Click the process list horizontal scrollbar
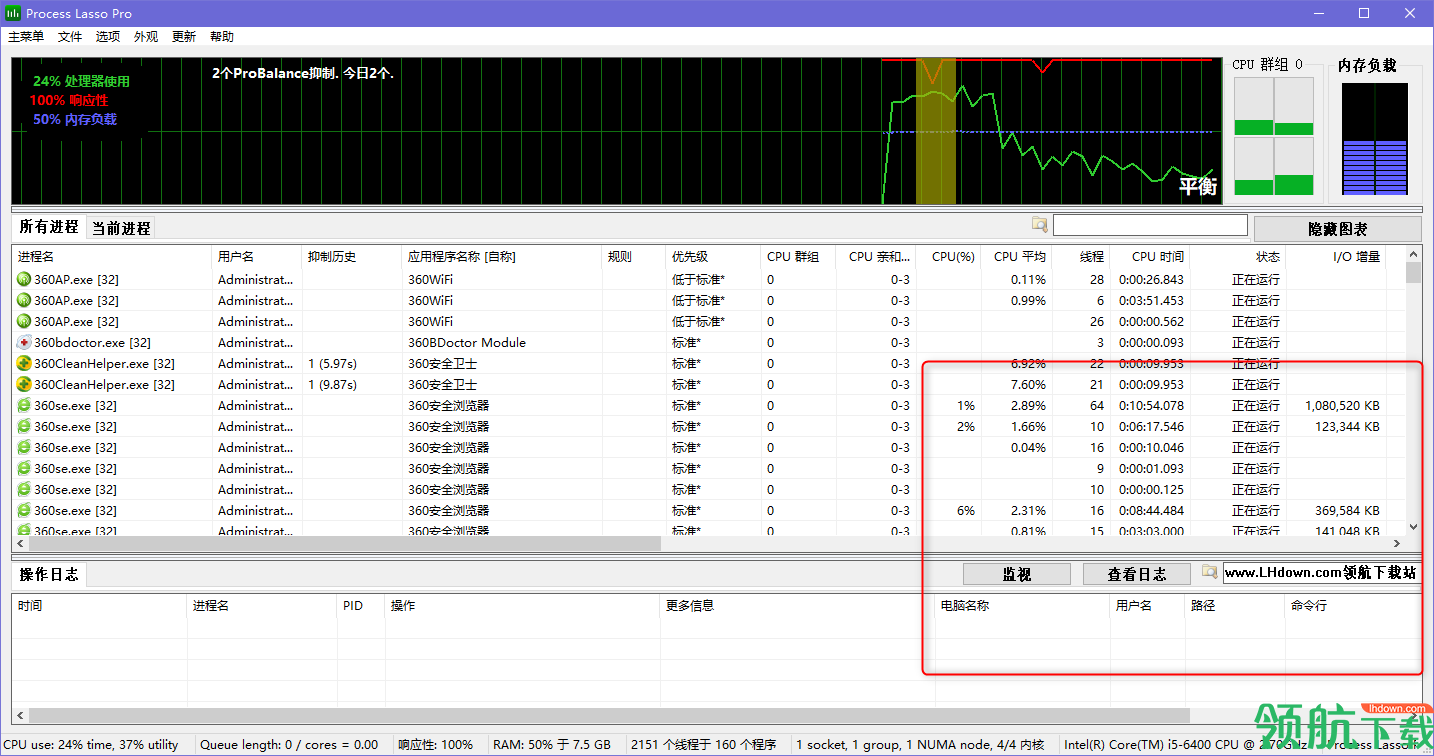The image size is (1434, 756). coord(343,544)
